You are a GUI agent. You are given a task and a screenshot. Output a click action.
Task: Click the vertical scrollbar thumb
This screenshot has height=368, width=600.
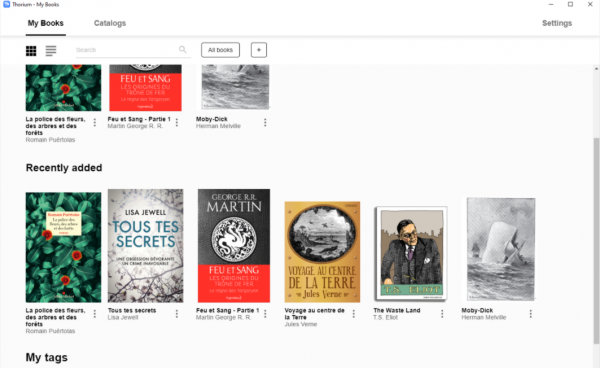point(596,241)
